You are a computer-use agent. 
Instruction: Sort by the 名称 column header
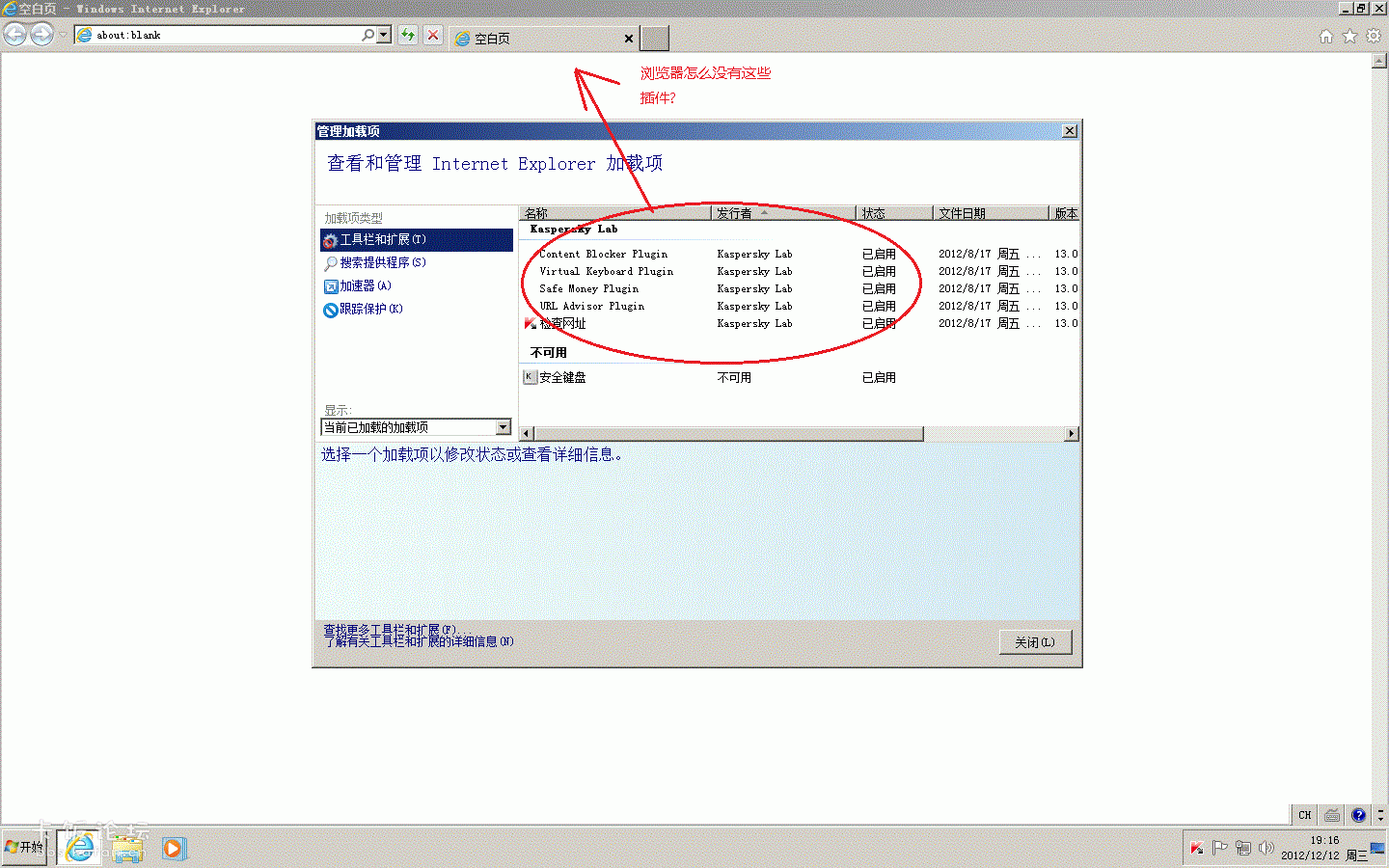[x=615, y=213]
